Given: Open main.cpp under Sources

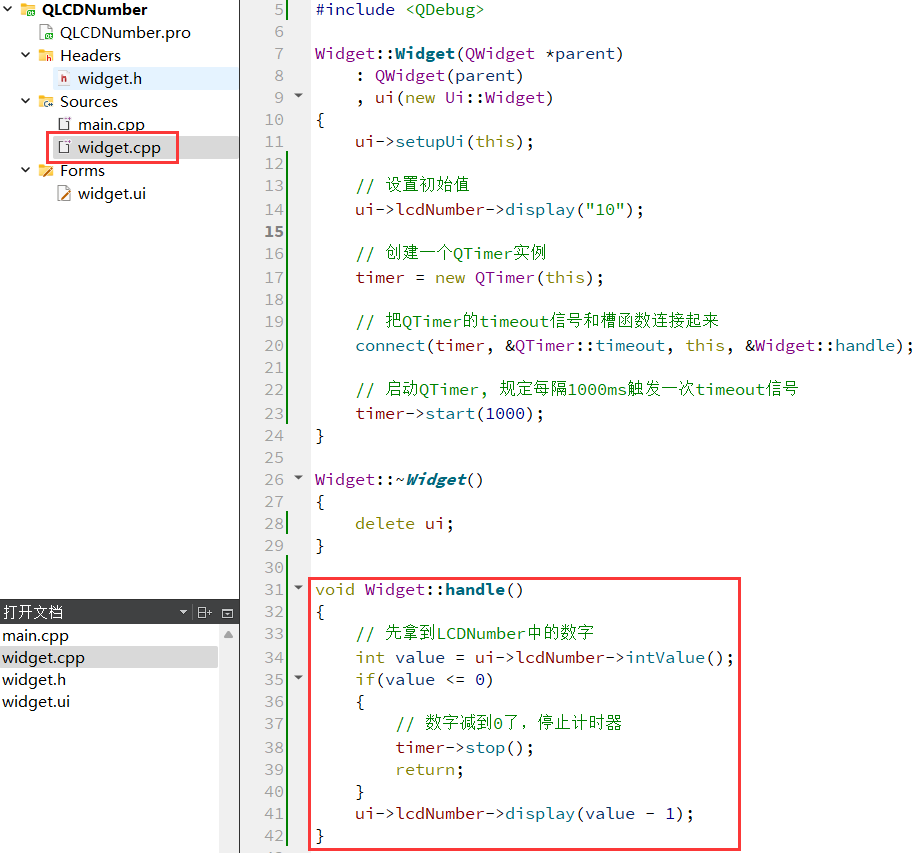Looking at the screenshot, I should tap(111, 124).
